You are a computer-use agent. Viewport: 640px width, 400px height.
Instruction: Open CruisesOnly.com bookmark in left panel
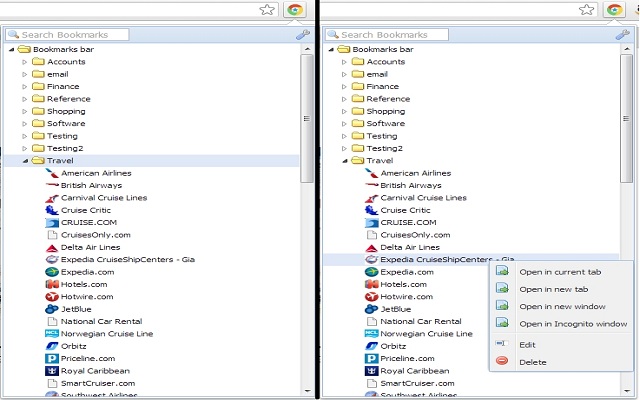[x=96, y=235]
